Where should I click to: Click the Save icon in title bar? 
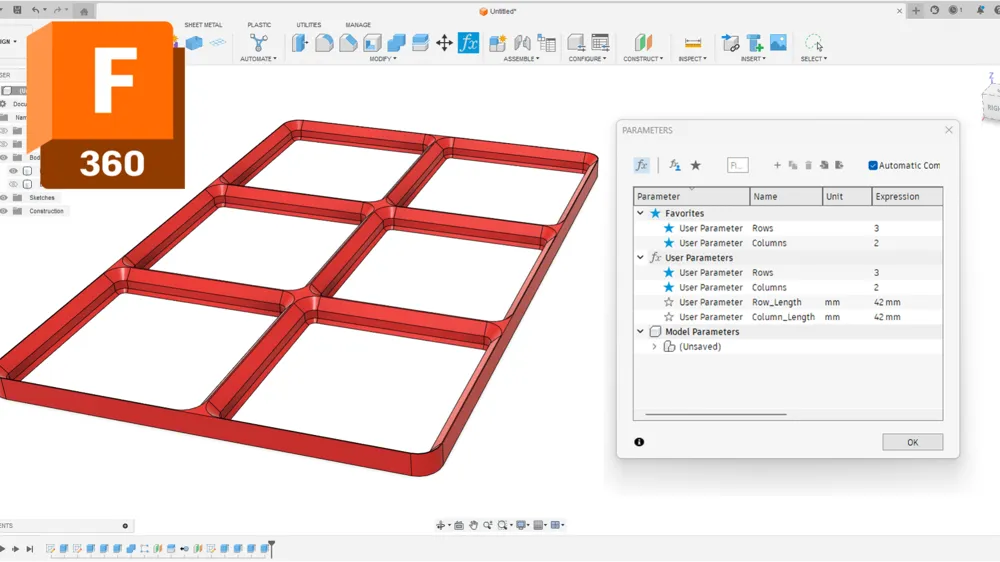tap(17, 10)
